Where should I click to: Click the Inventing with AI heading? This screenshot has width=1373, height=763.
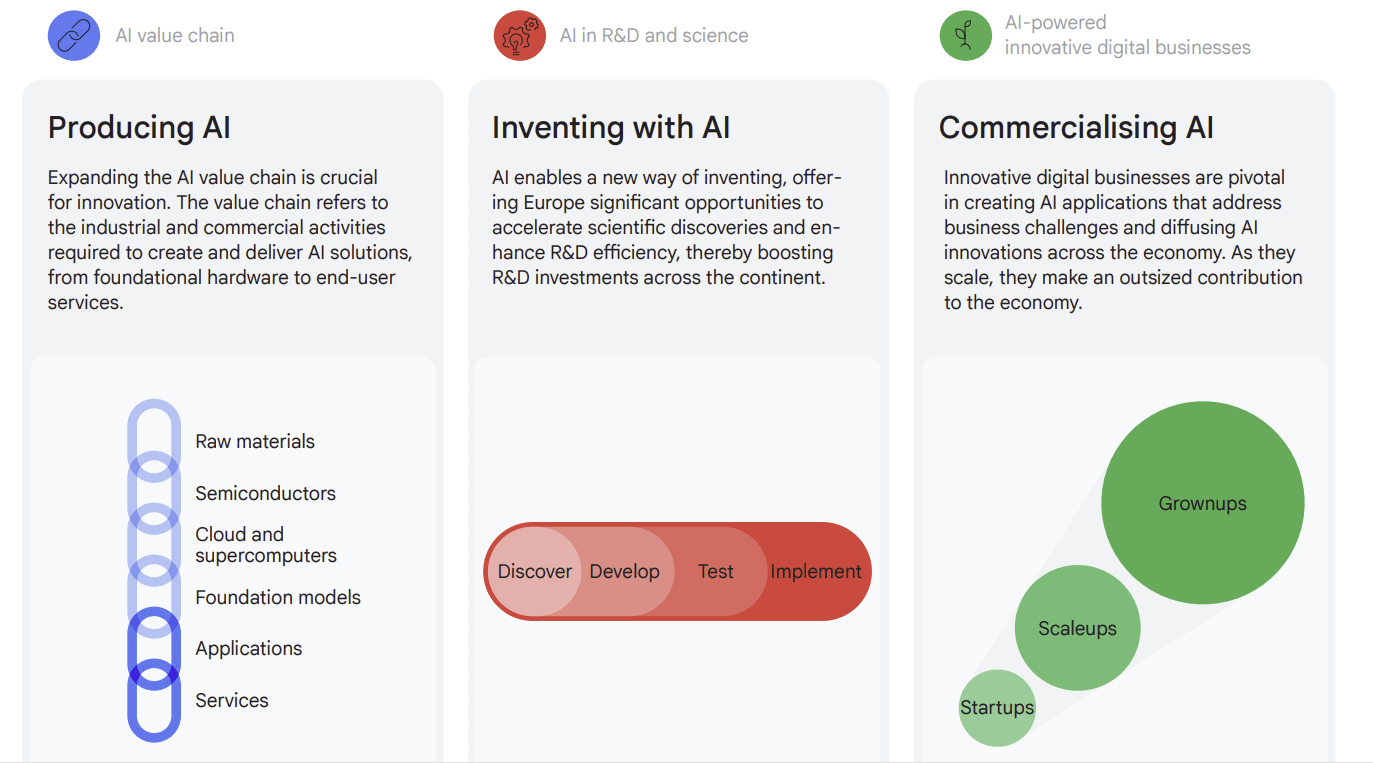coord(611,128)
